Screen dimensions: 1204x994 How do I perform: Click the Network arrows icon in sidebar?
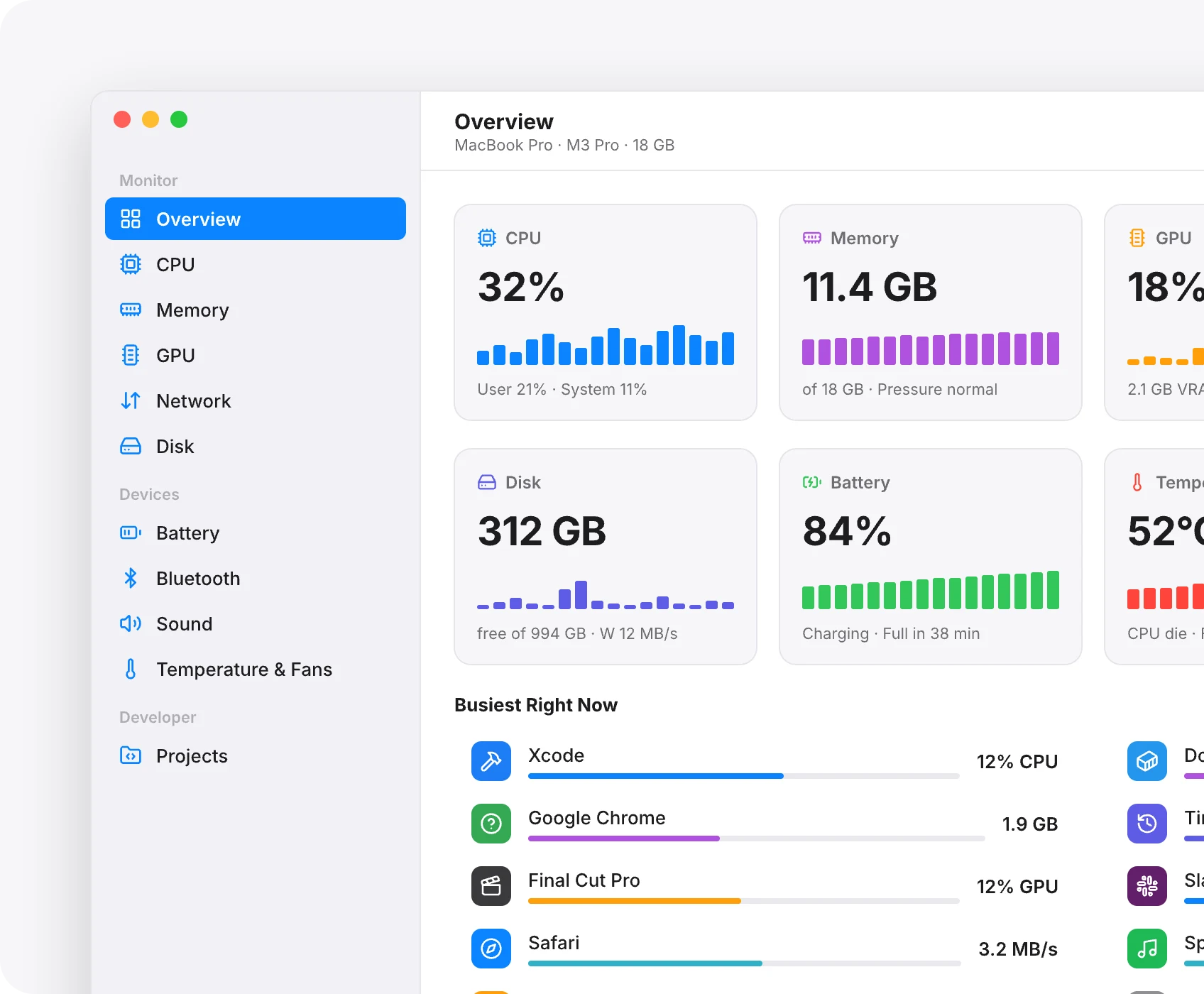131,400
